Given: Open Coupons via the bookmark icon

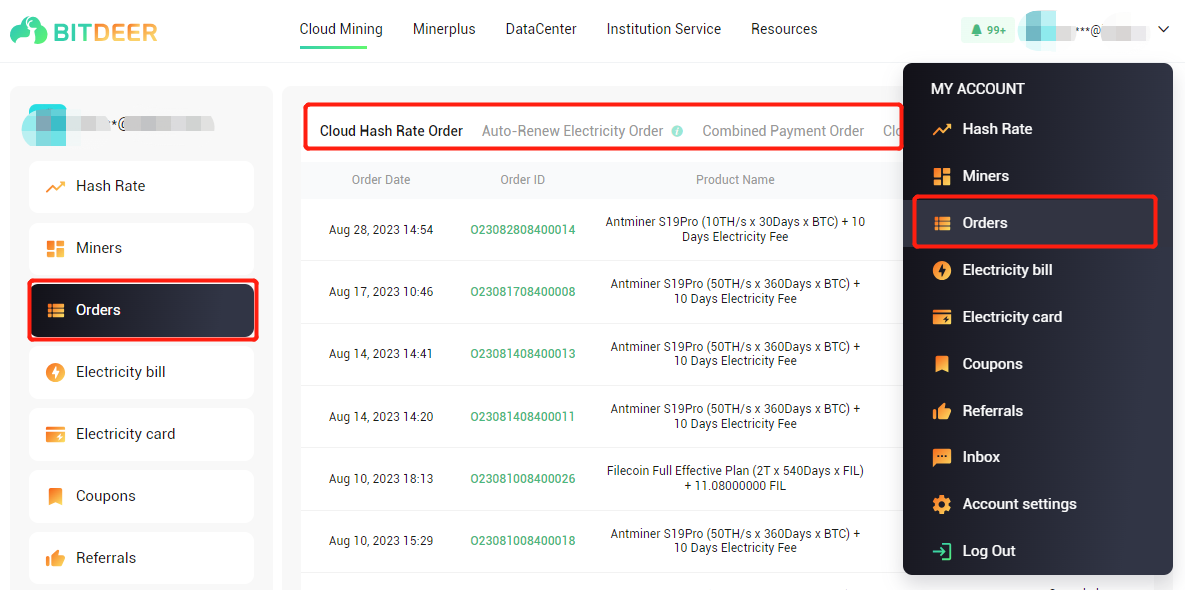Looking at the screenshot, I should coord(57,496).
